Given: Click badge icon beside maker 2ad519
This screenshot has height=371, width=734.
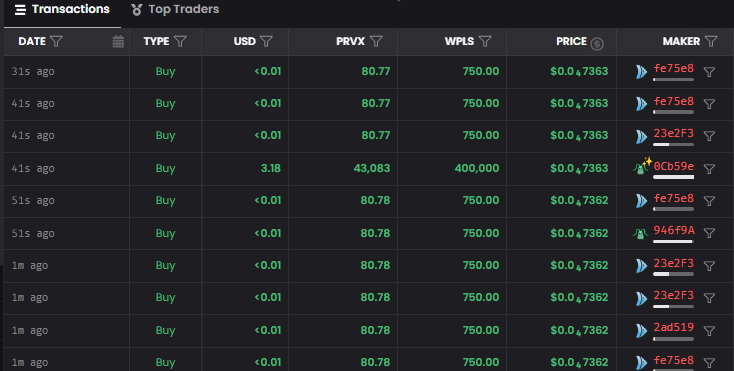Looking at the screenshot, I should point(641,331).
